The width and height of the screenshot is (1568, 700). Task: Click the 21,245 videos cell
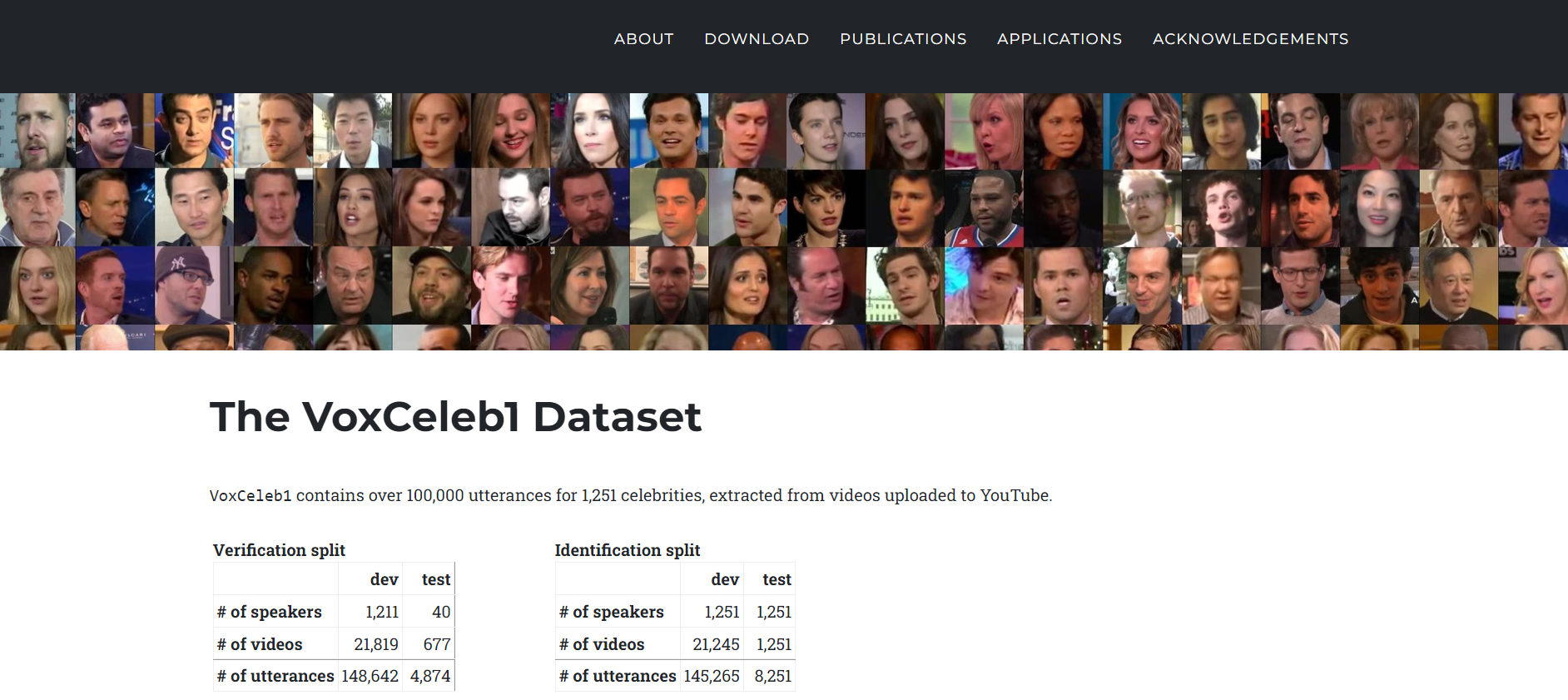[712, 644]
